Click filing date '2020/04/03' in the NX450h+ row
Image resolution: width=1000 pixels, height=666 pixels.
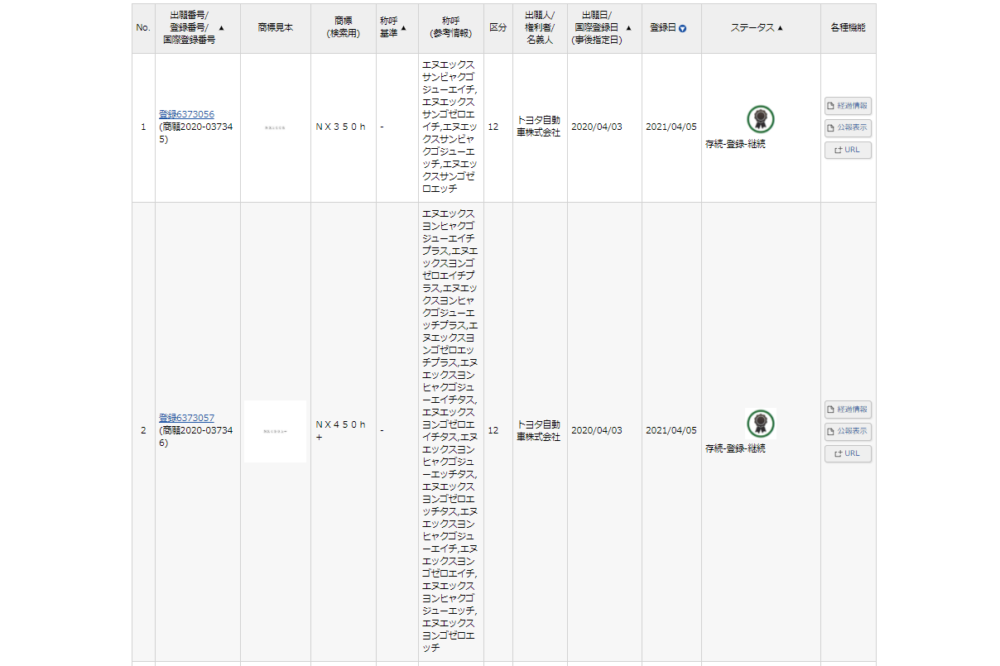coord(596,431)
